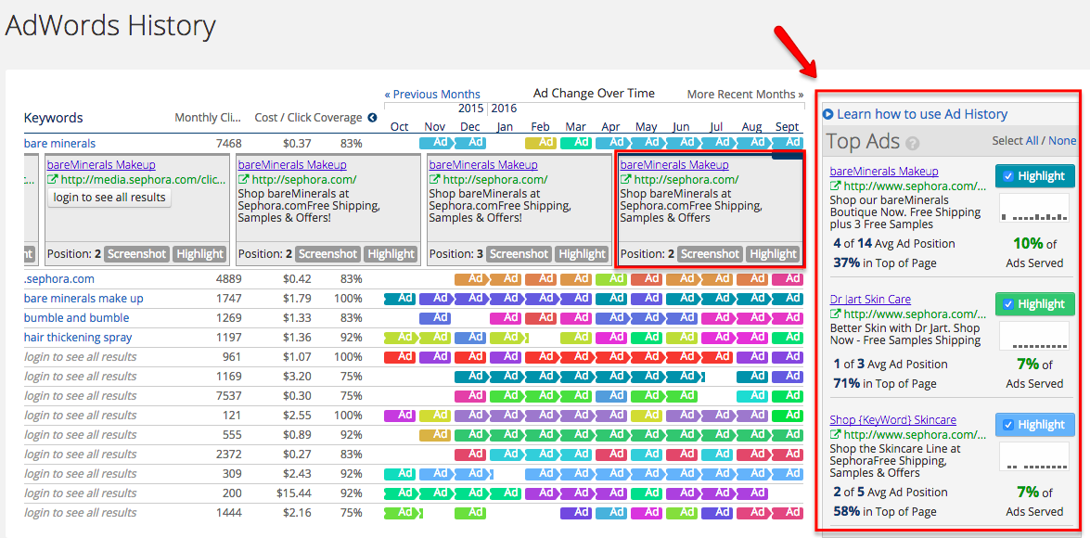Click login to see all results row with 961 clicks

pos(80,357)
